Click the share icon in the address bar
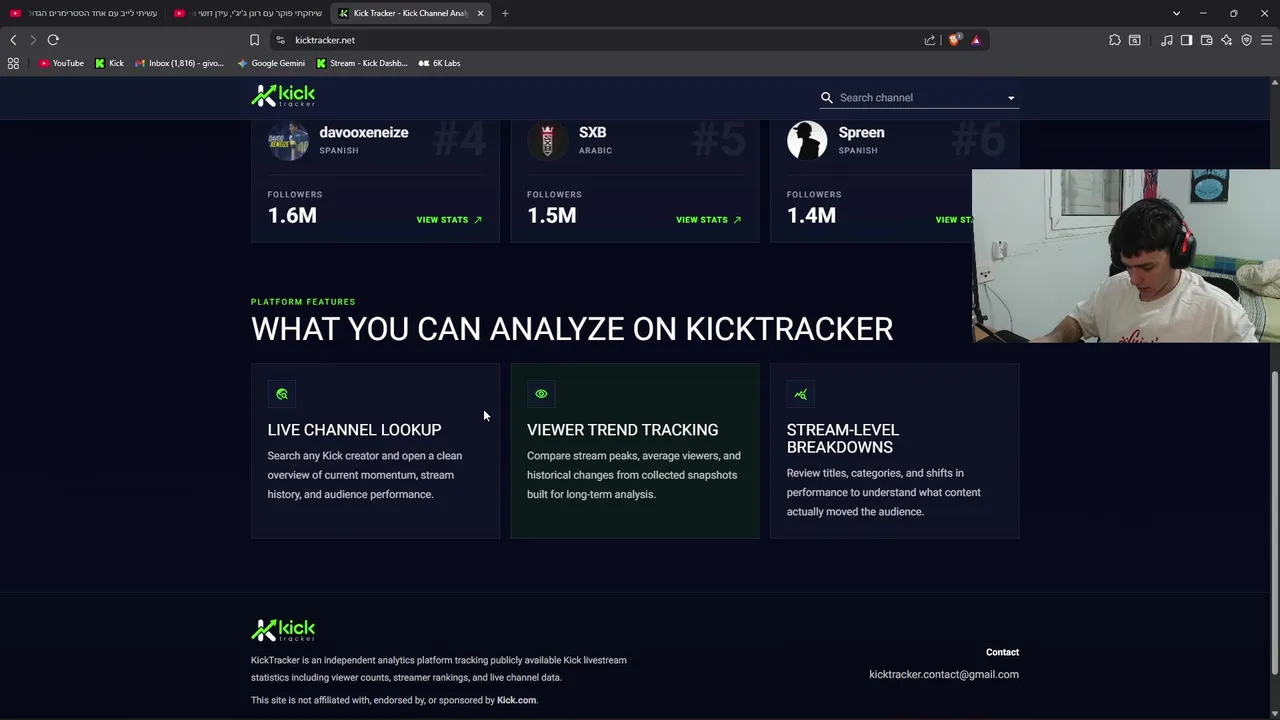Viewport: 1280px width, 720px height. pyautogui.click(x=930, y=40)
